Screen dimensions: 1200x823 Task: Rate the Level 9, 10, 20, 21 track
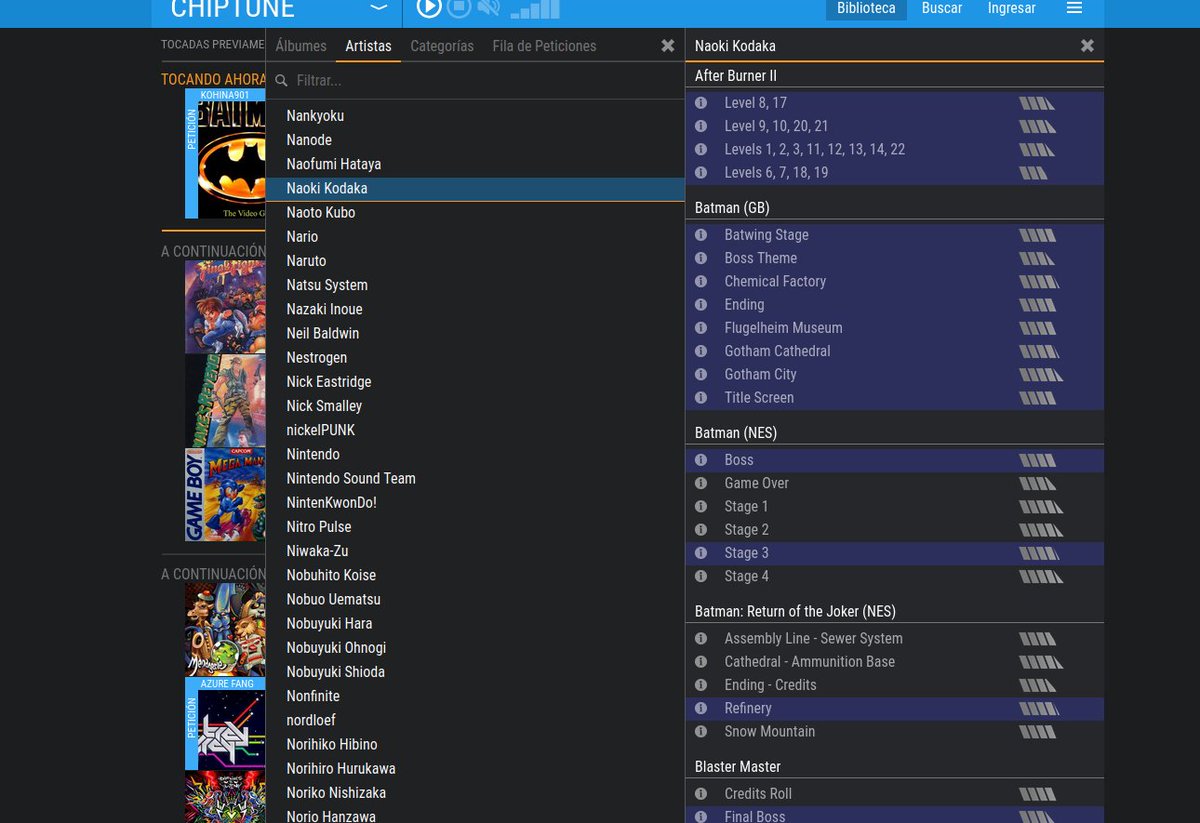(1038, 126)
